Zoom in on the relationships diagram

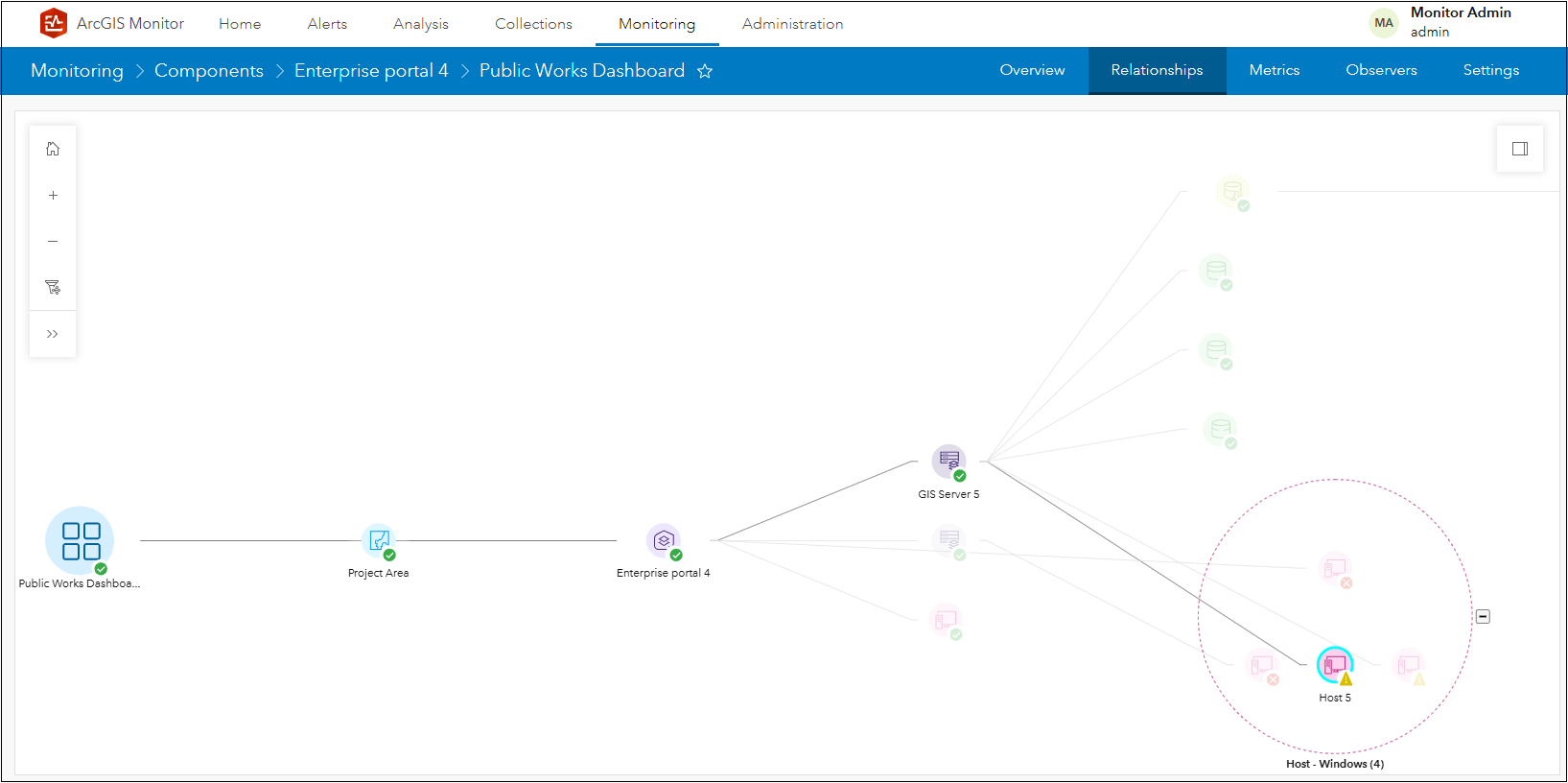click(53, 195)
